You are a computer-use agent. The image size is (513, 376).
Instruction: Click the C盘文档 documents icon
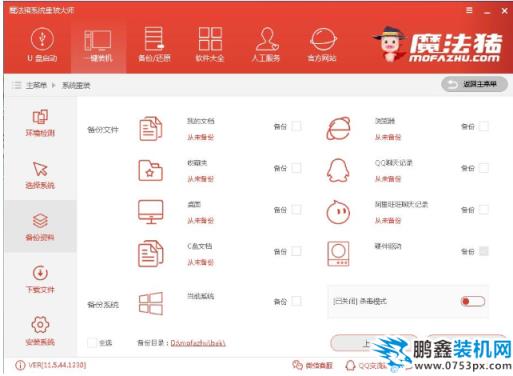[150, 254]
